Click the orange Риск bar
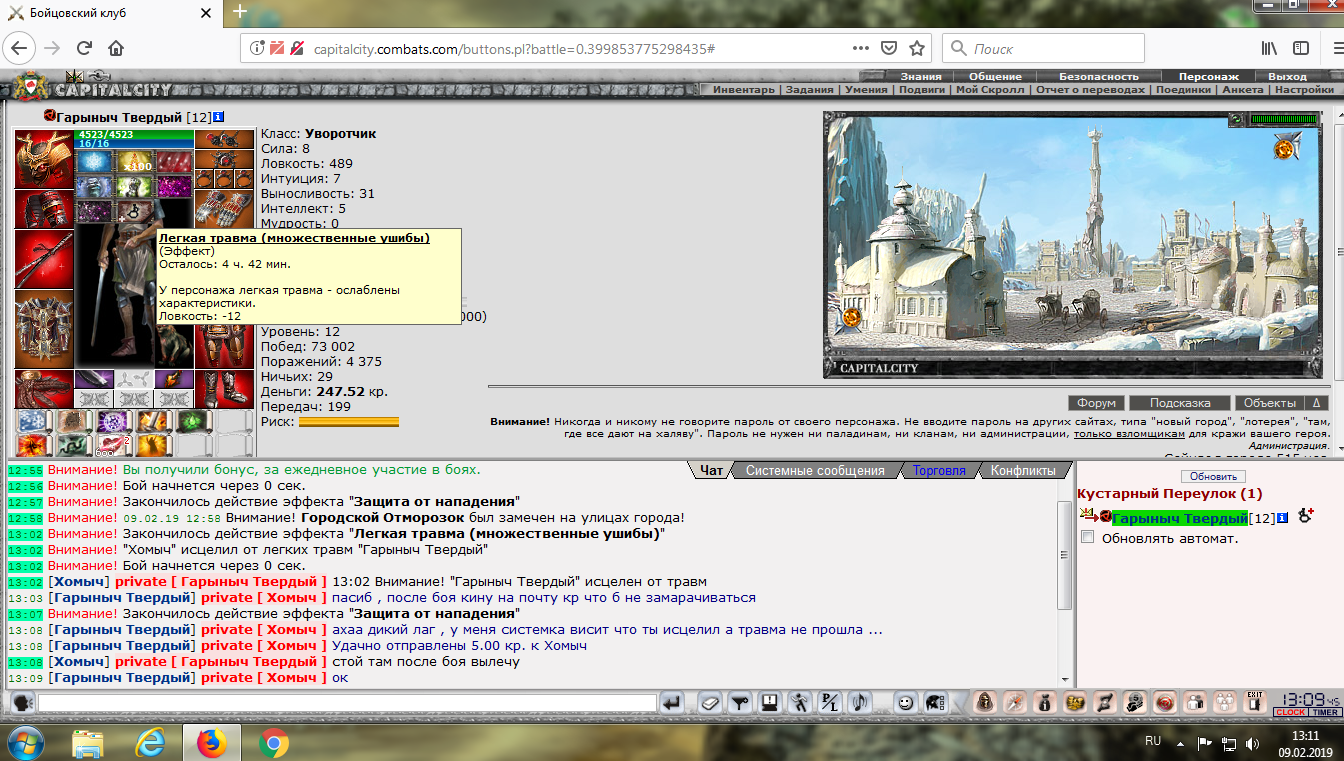1344x761 pixels. tap(348, 422)
